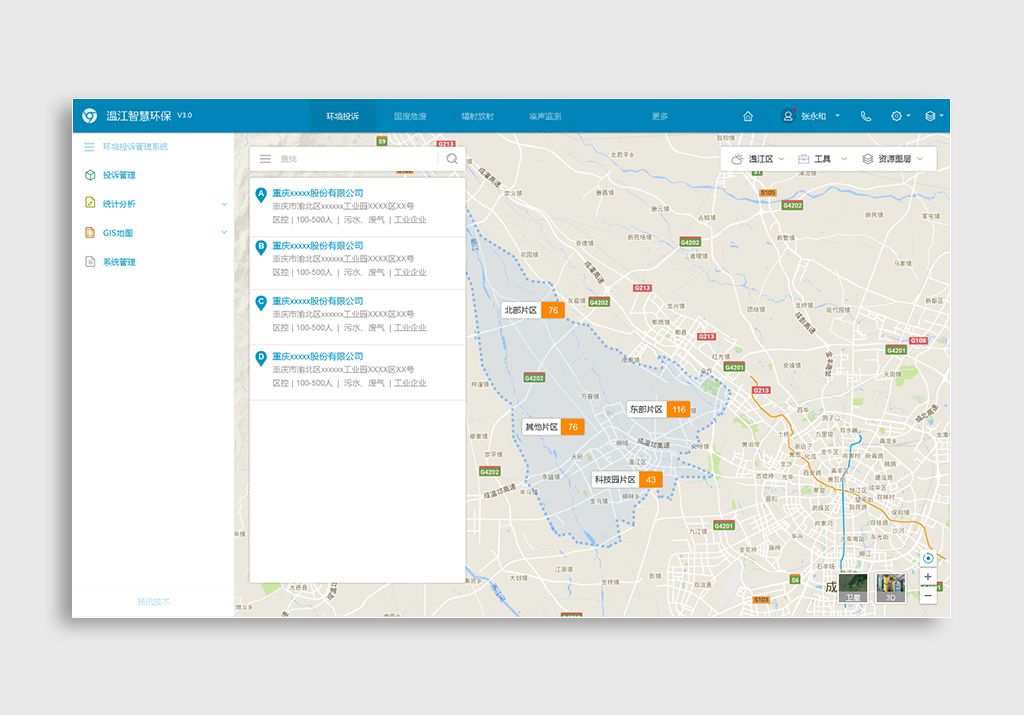Switch to the 噪声监测 tab
The width and height of the screenshot is (1024, 715).
click(545, 116)
